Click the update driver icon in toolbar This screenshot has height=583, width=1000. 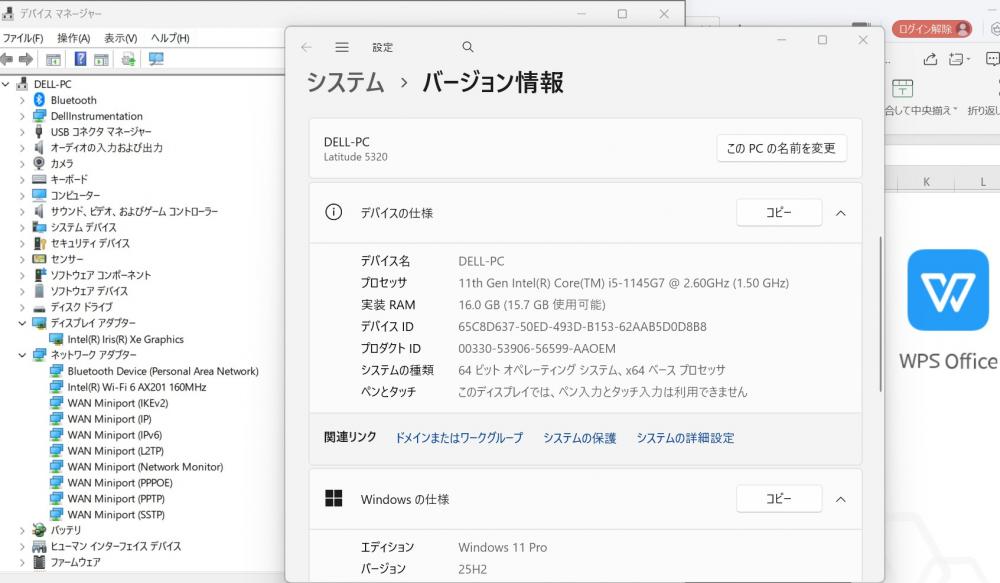[128, 59]
